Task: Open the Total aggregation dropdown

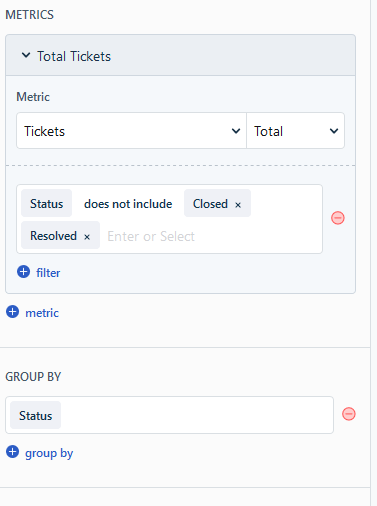Action: pyautogui.click(x=295, y=131)
